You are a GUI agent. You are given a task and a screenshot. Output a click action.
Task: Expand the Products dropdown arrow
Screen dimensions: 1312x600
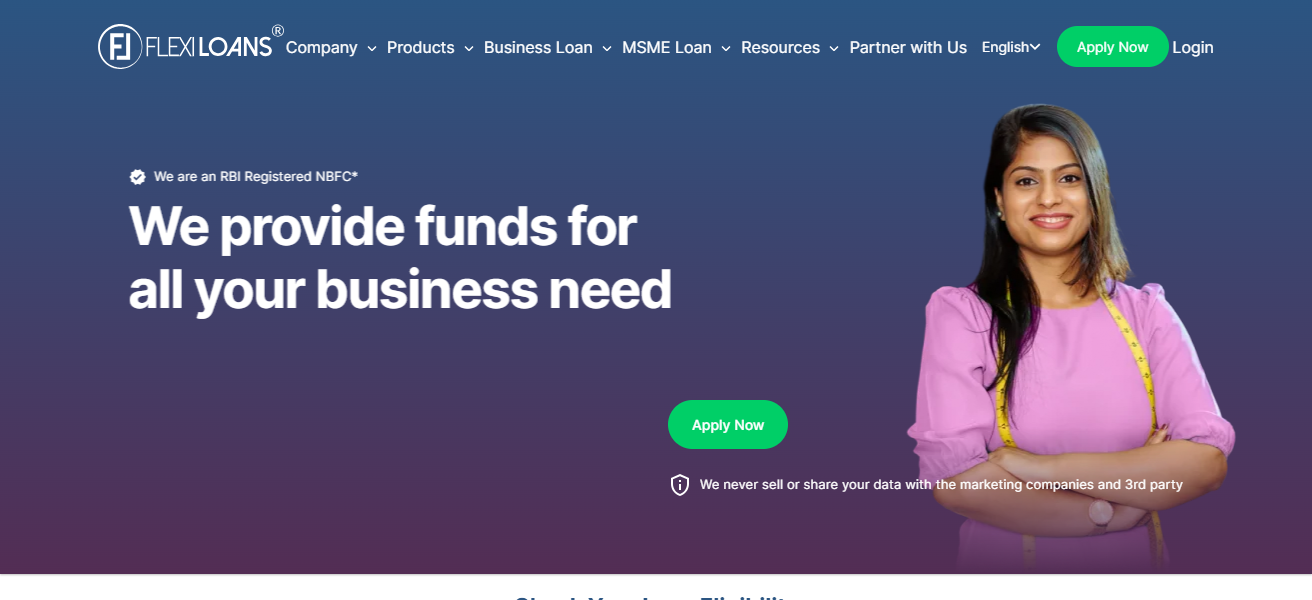[468, 48]
